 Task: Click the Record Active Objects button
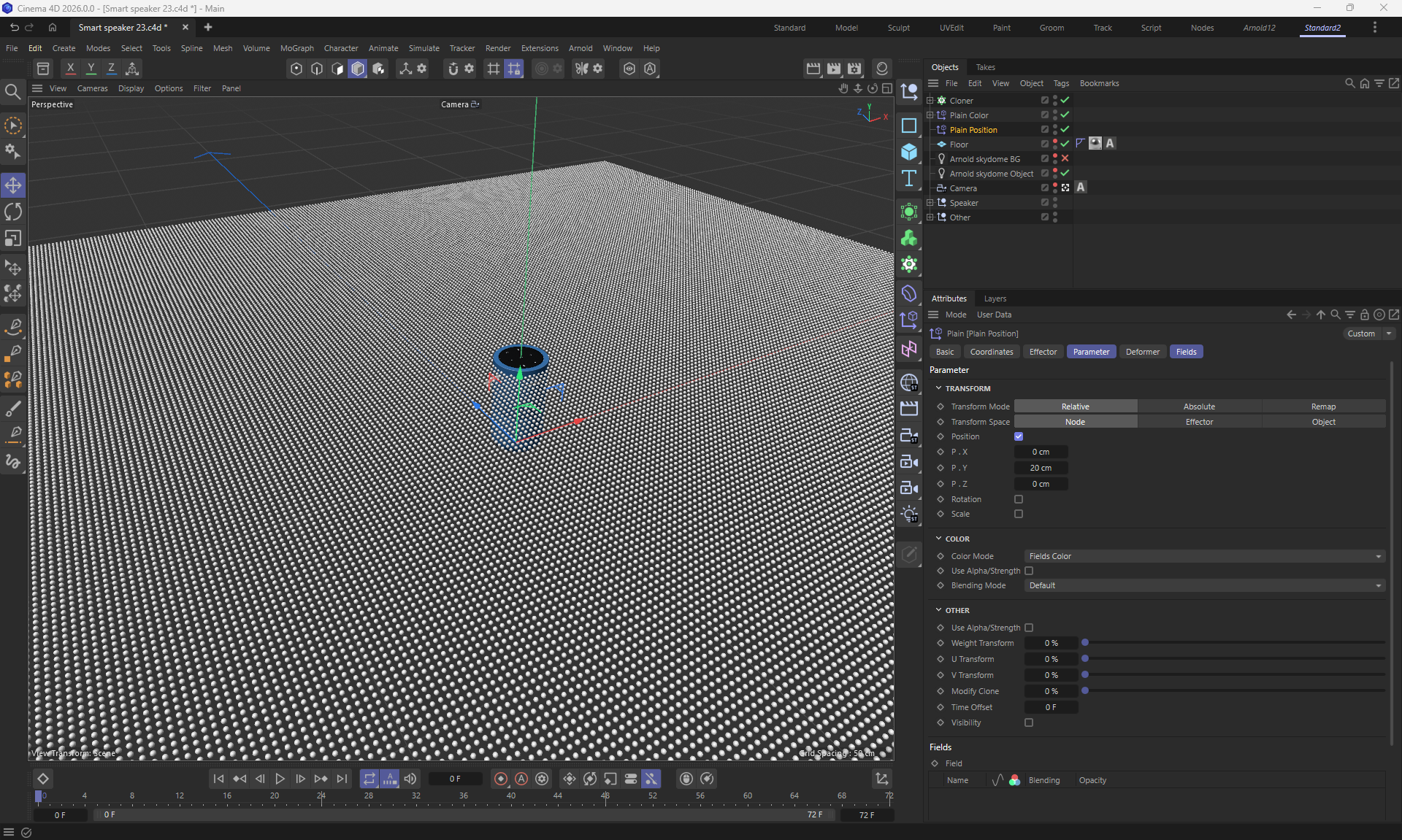501,779
